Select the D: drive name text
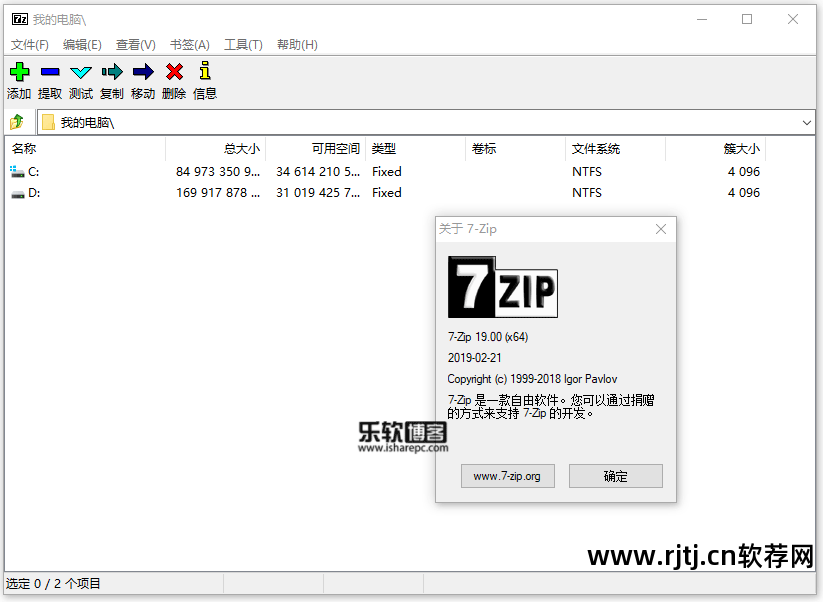This screenshot has width=823, height=602. point(34,193)
